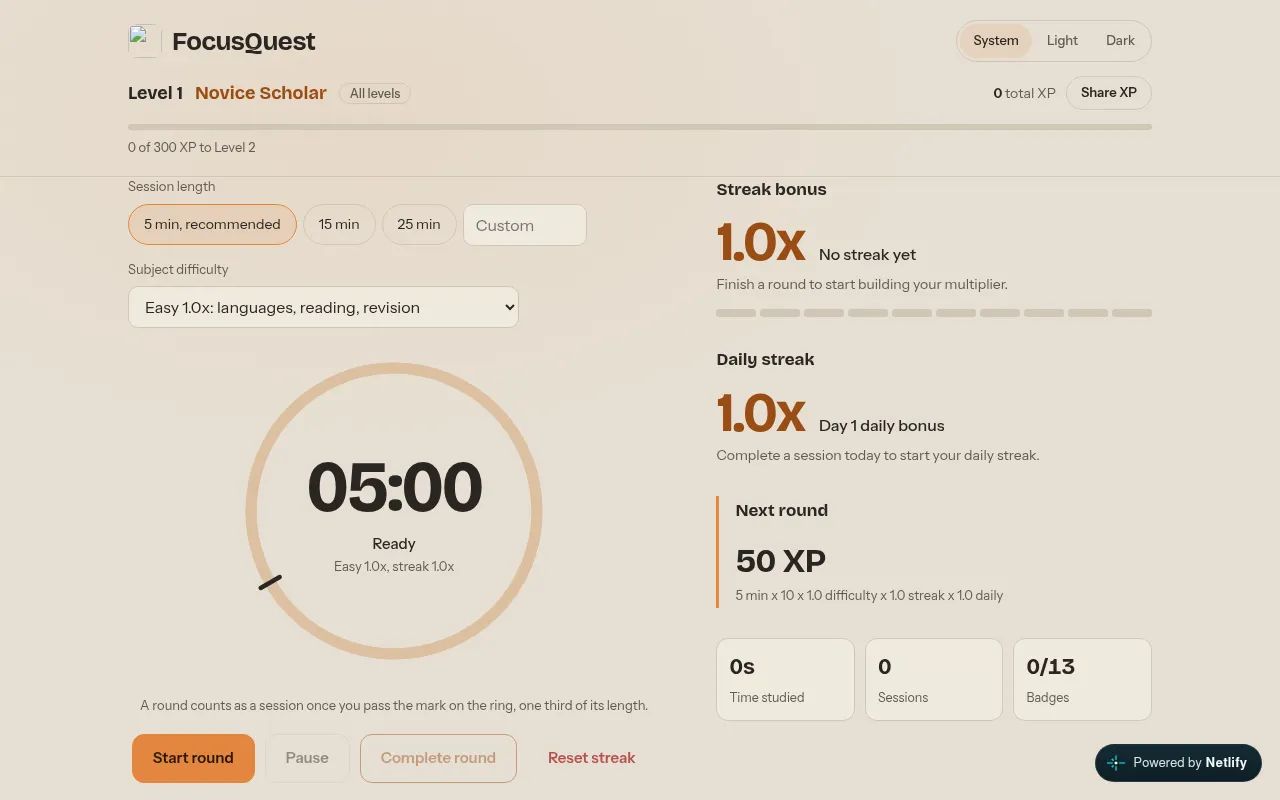The height and width of the screenshot is (800, 1280).
Task: Click the Streak bonus heading
Action: (x=771, y=189)
